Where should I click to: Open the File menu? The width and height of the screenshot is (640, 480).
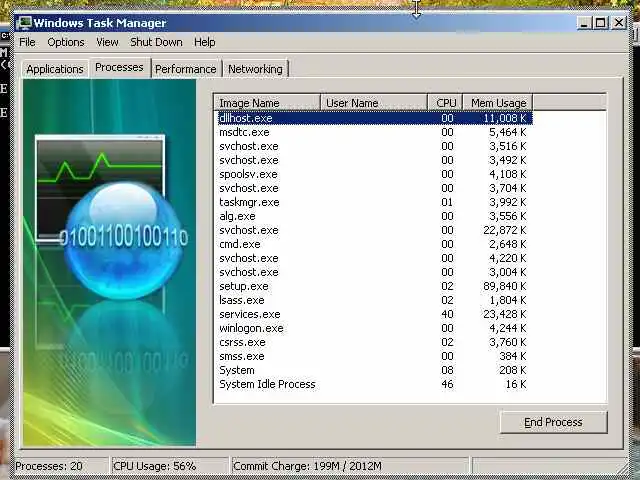pyautogui.click(x=27, y=42)
